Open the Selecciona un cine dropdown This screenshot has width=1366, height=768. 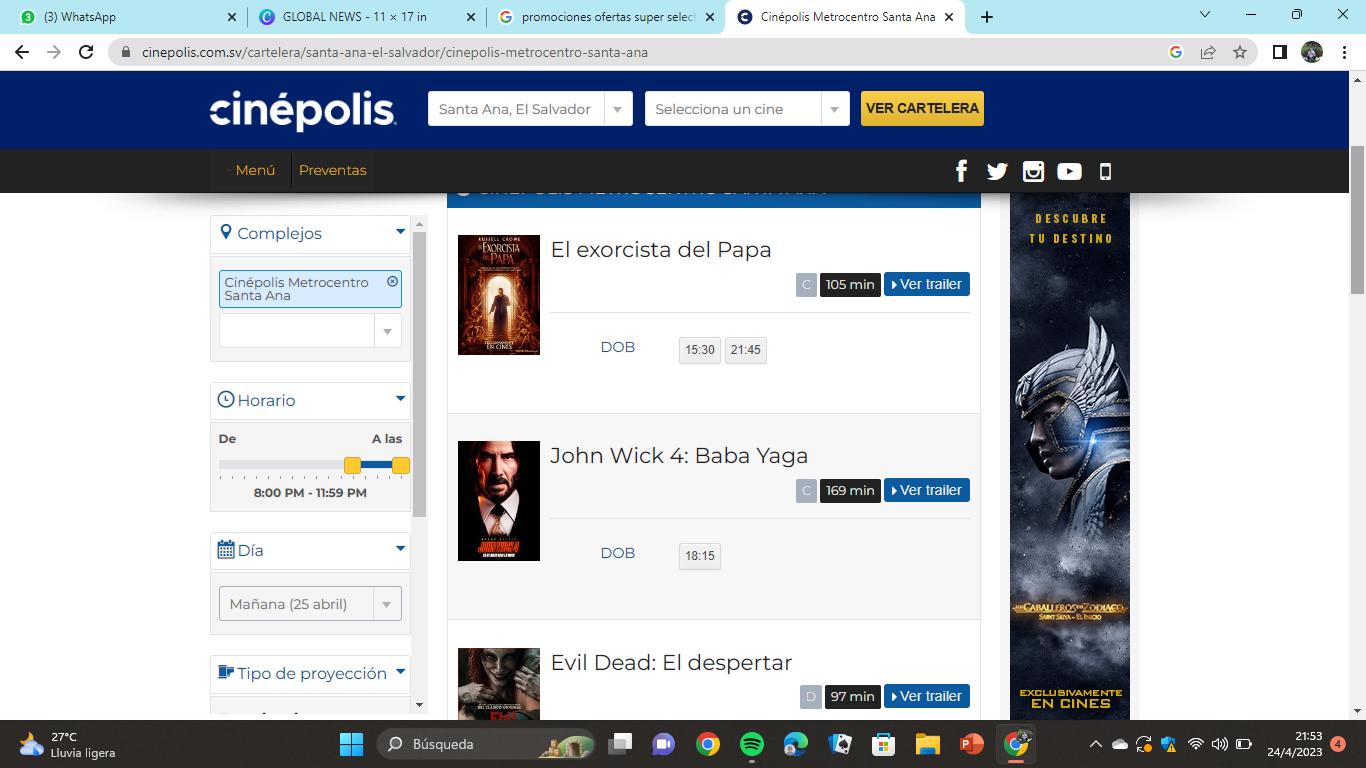[747, 109]
